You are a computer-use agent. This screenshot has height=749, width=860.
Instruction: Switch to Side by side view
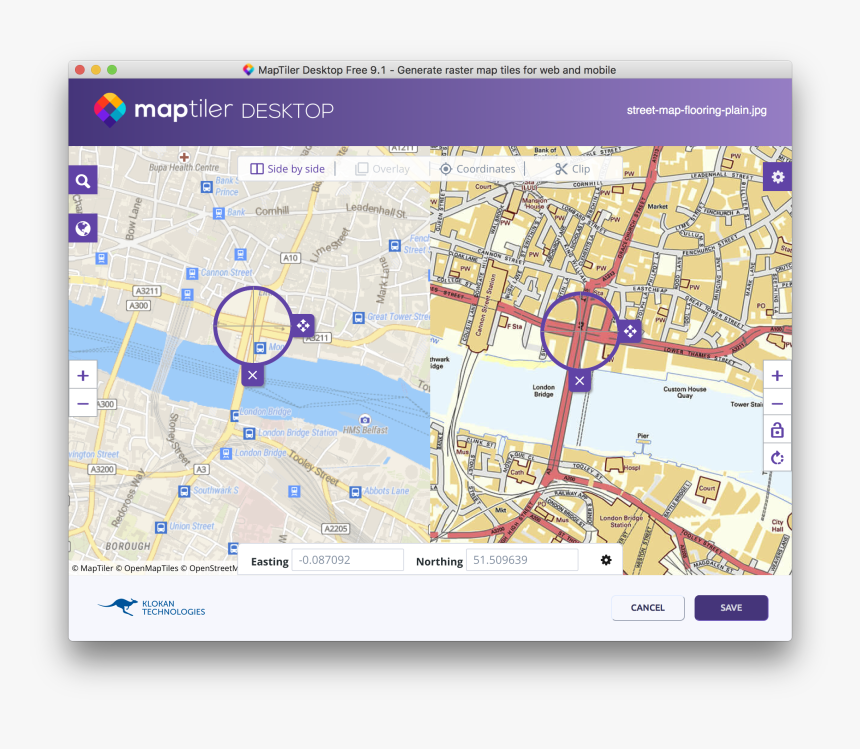[287, 169]
